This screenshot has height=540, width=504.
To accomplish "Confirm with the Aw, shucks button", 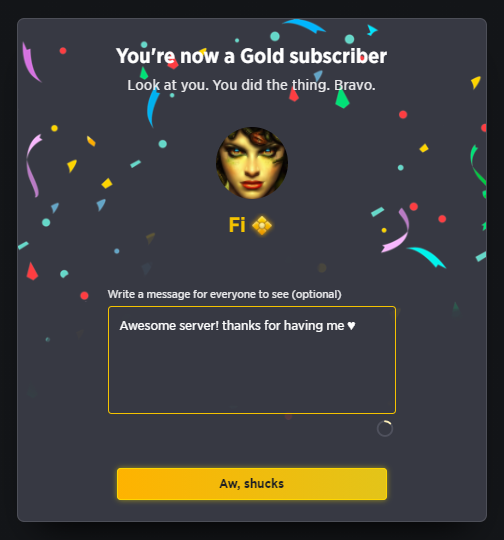I will click(x=252, y=484).
